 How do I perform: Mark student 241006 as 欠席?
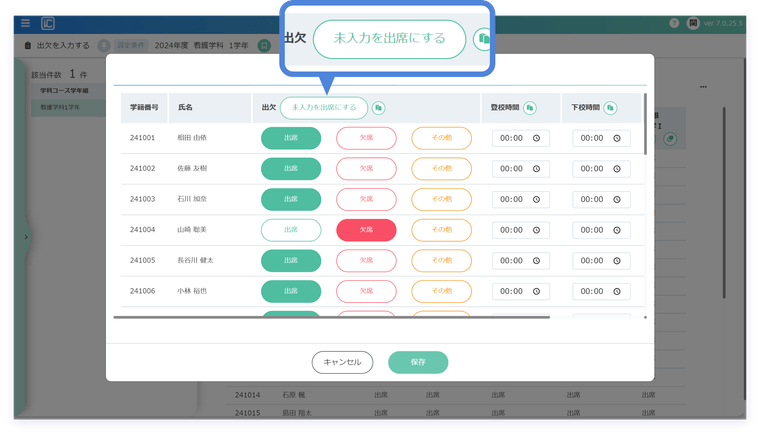pos(366,291)
